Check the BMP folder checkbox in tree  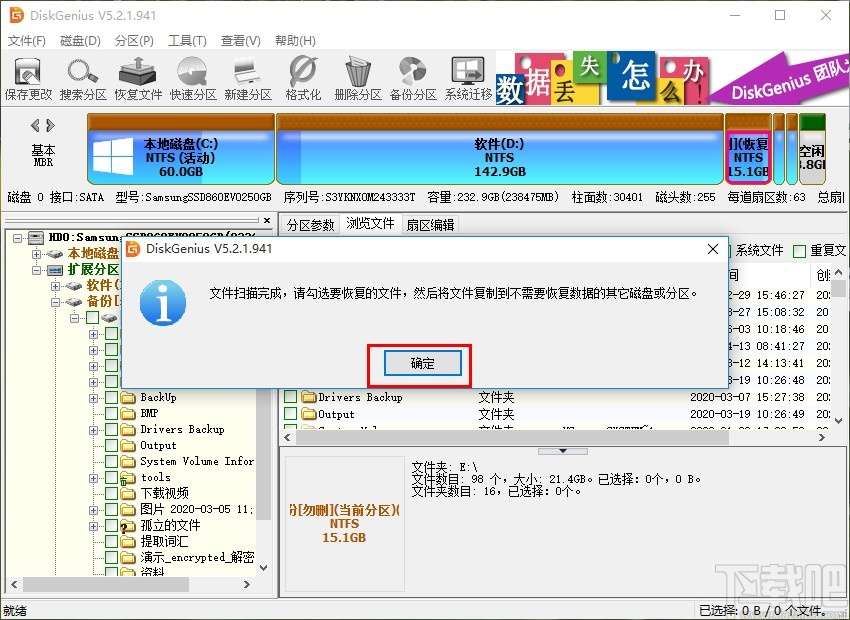(x=111, y=414)
